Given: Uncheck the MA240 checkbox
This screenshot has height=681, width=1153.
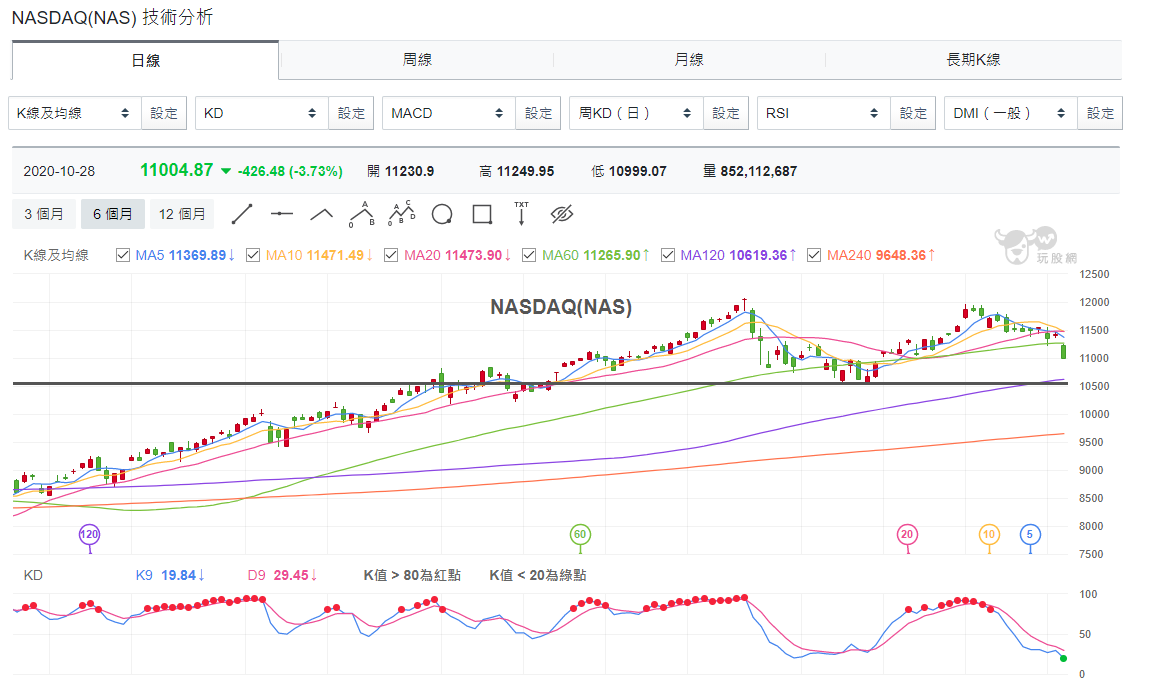Looking at the screenshot, I should [x=814, y=255].
